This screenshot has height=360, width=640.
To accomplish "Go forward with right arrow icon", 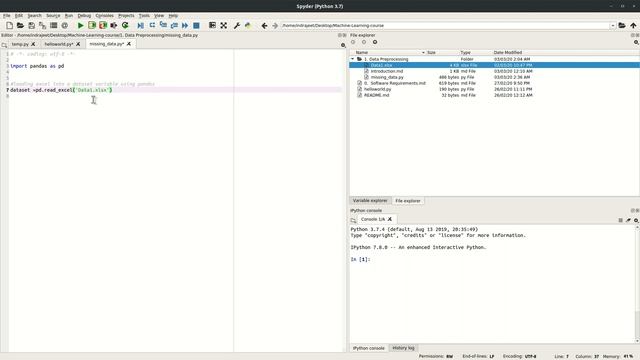I will point(275,25).
